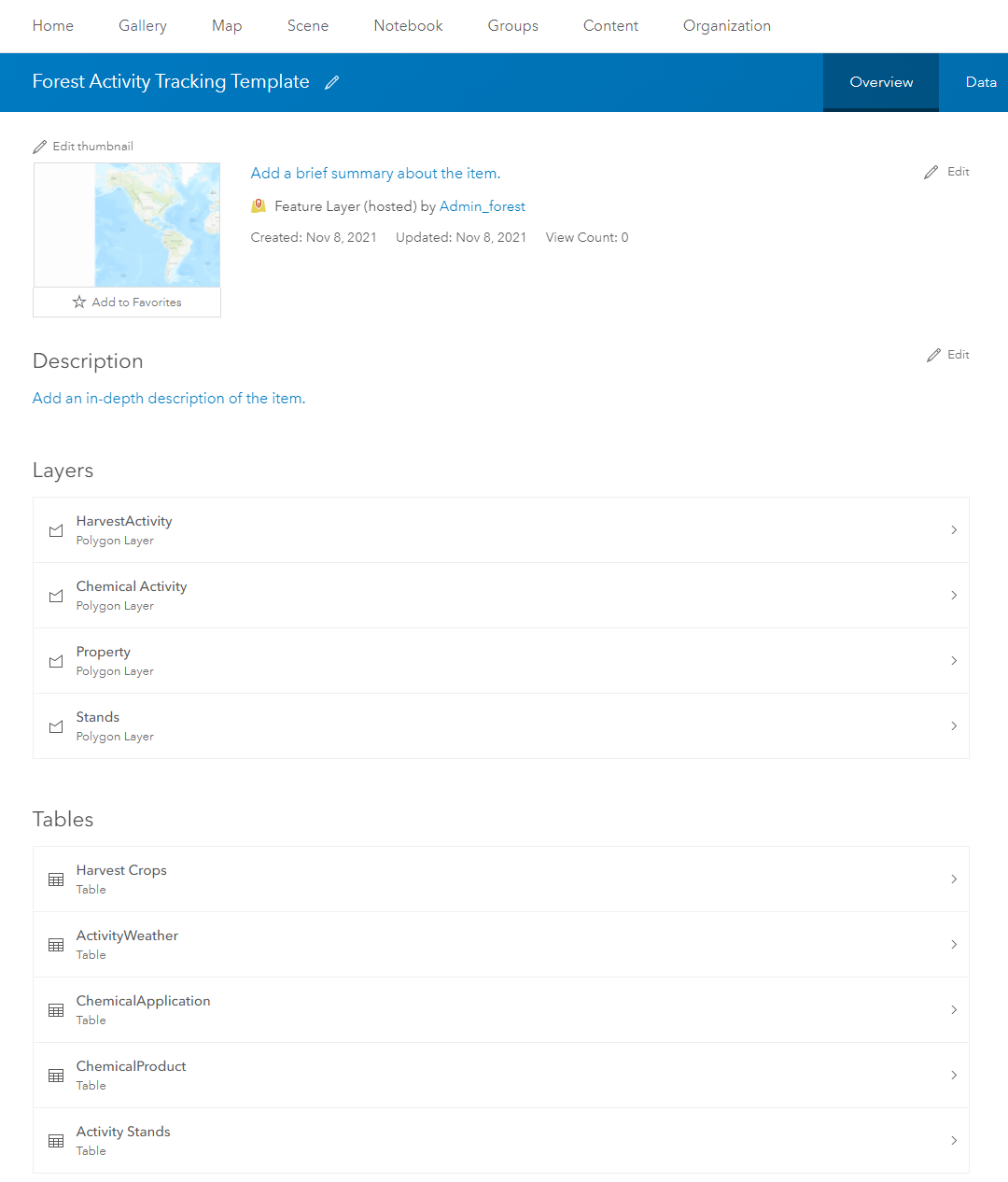Viewport: 1008px width, 1182px height.
Task: Expand the Harvest Crops table chevron
Action: (954, 879)
